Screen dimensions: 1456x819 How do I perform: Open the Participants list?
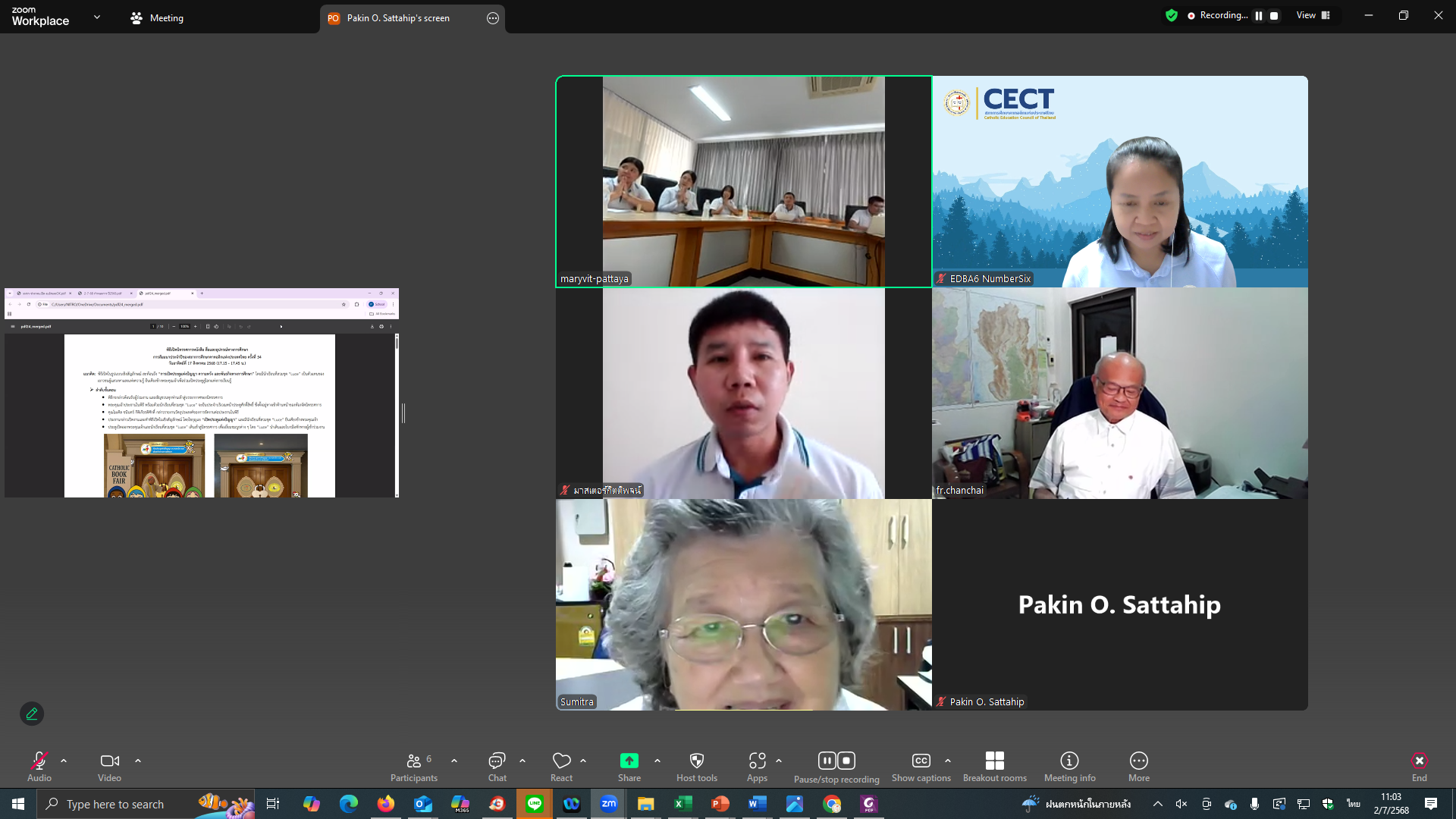(x=414, y=761)
